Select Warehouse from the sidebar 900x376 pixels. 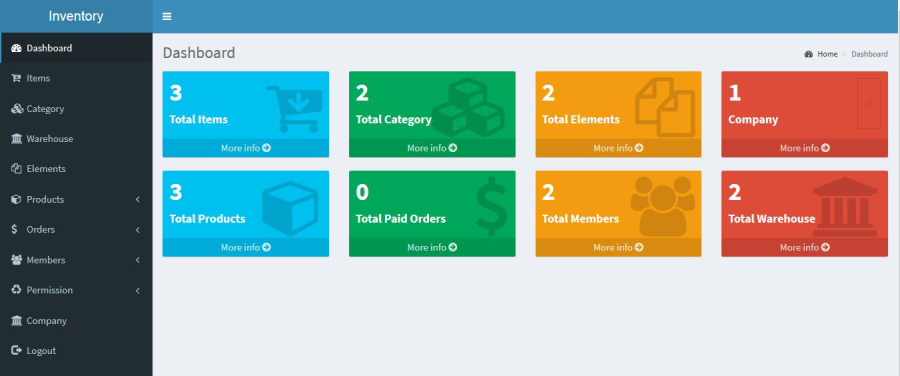tap(76, 139)
